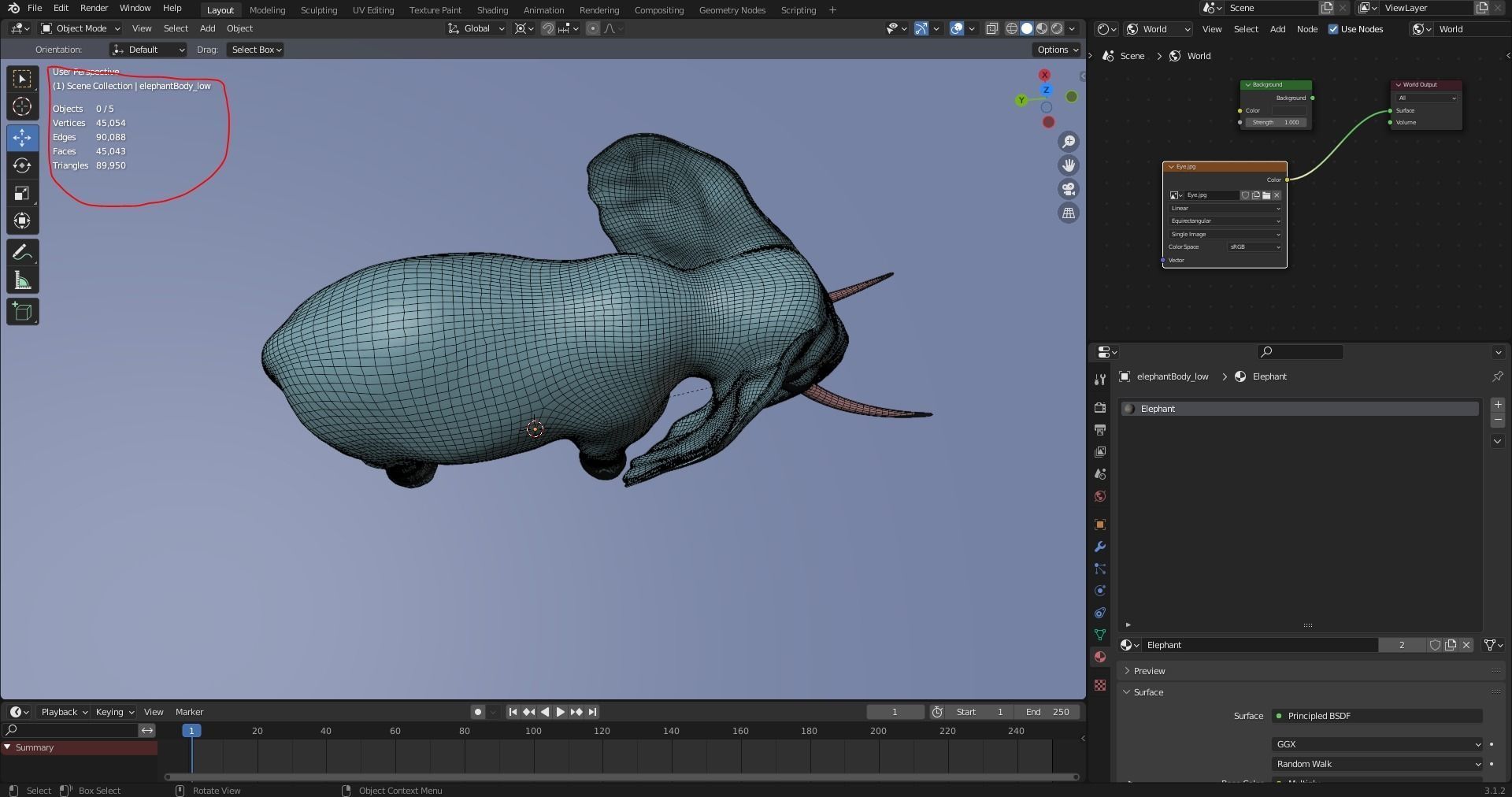Select the Select Box tool in toolbar
Screen dimensions: 1512x797
click(x=22, y=79)
